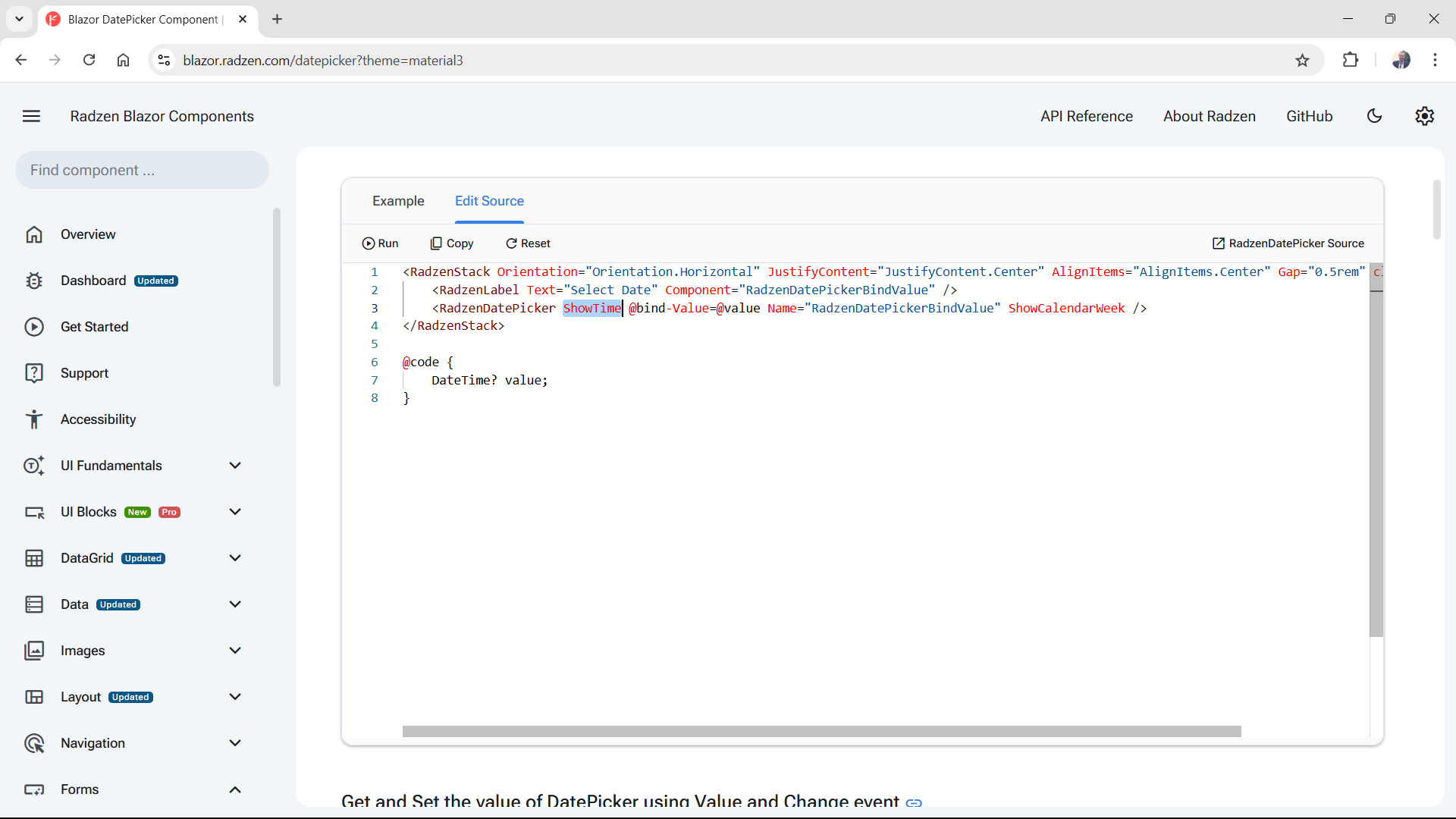Open tab search dropdown arrow

click(x=19, y=19)
